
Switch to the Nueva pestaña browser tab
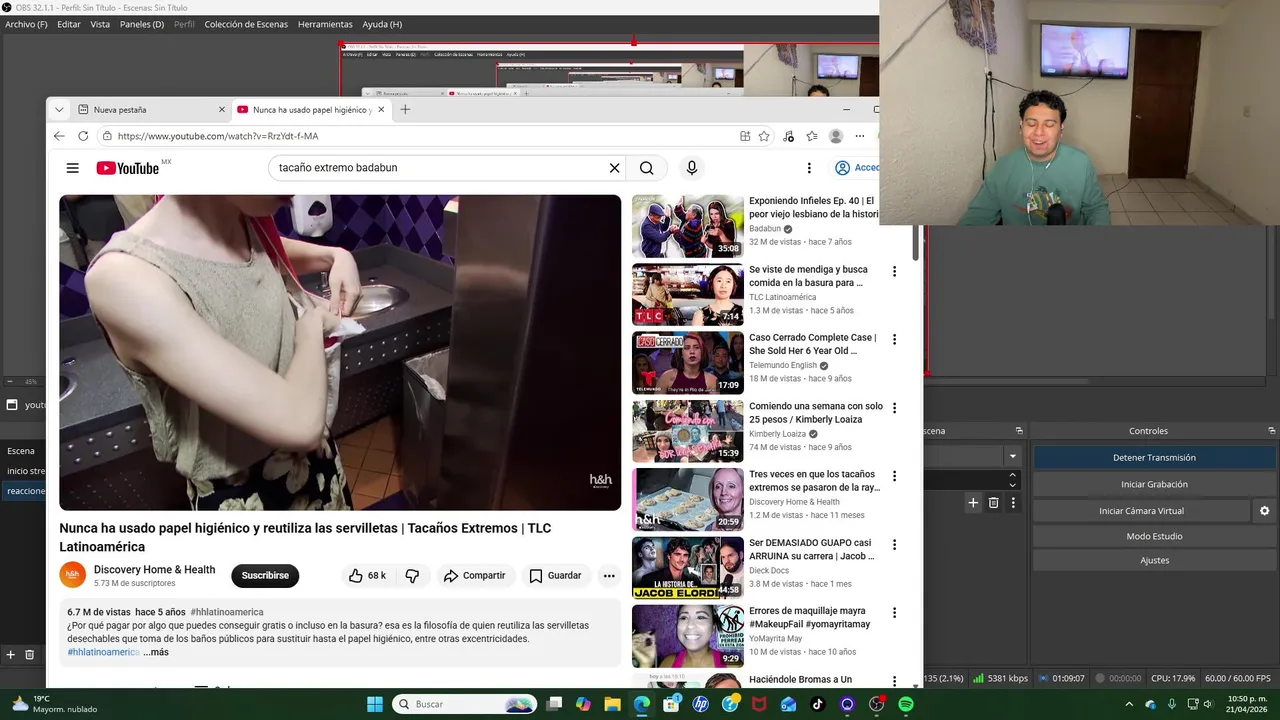150,110
